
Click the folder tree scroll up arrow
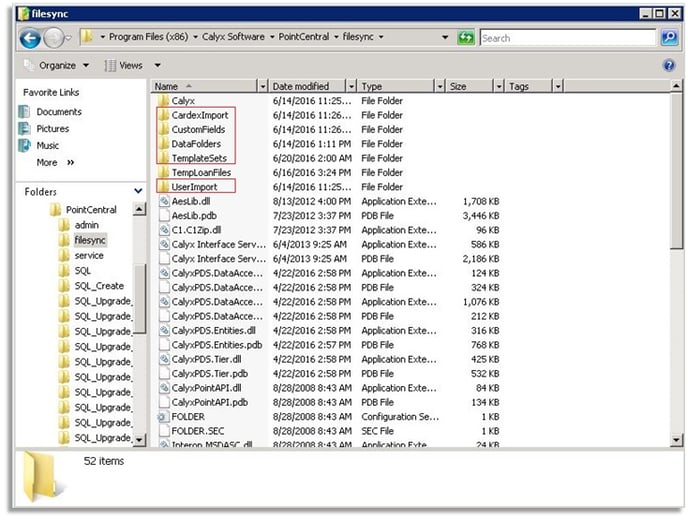click(139, 209)
